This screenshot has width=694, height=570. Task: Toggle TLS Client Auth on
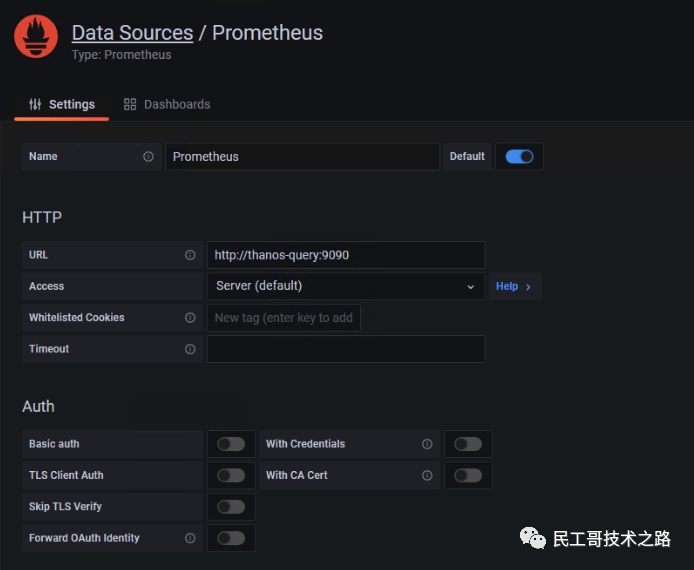click(231, 475)
